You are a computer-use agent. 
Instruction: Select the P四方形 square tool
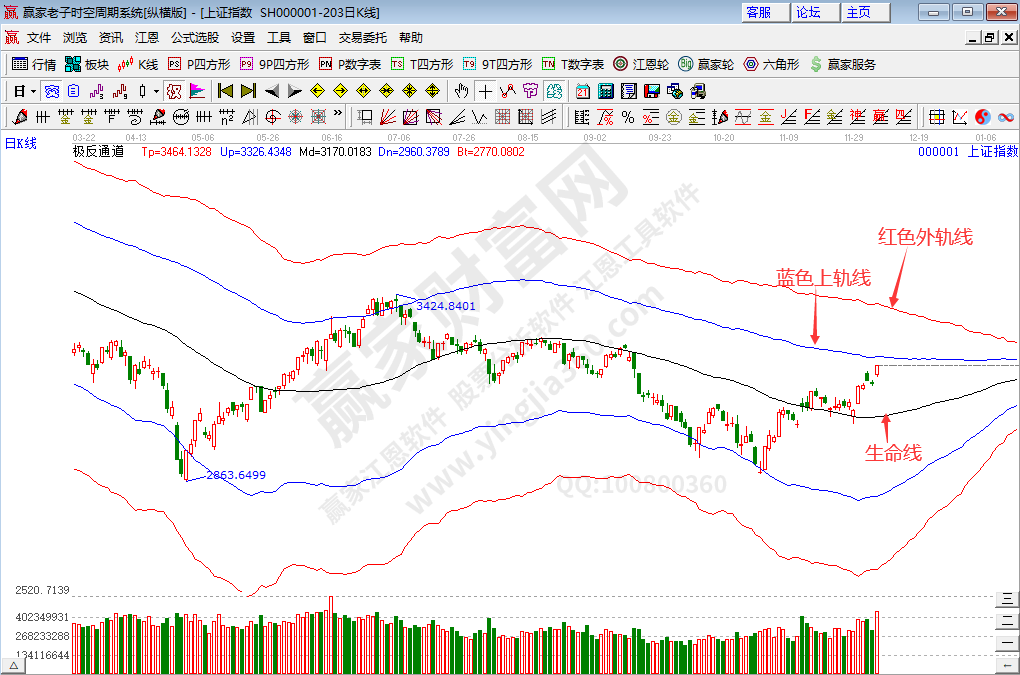click(198, 64)
